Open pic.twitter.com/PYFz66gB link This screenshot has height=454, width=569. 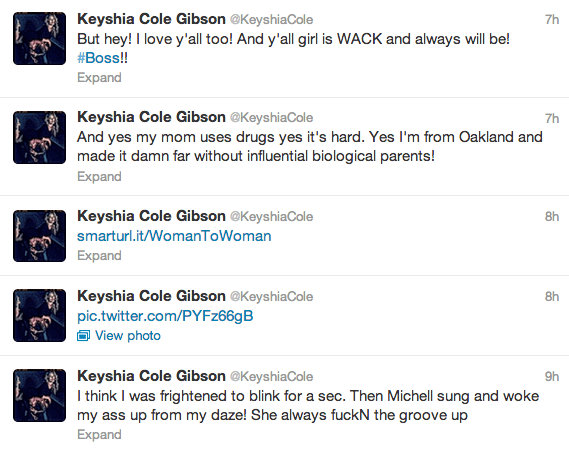[165, 316]
